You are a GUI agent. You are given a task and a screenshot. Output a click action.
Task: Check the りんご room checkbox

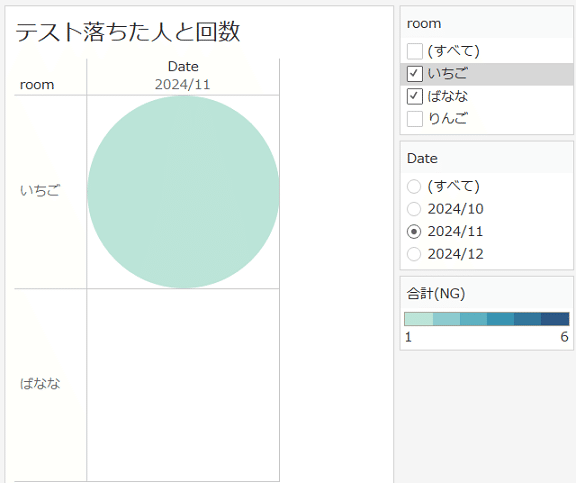point(415,119)
